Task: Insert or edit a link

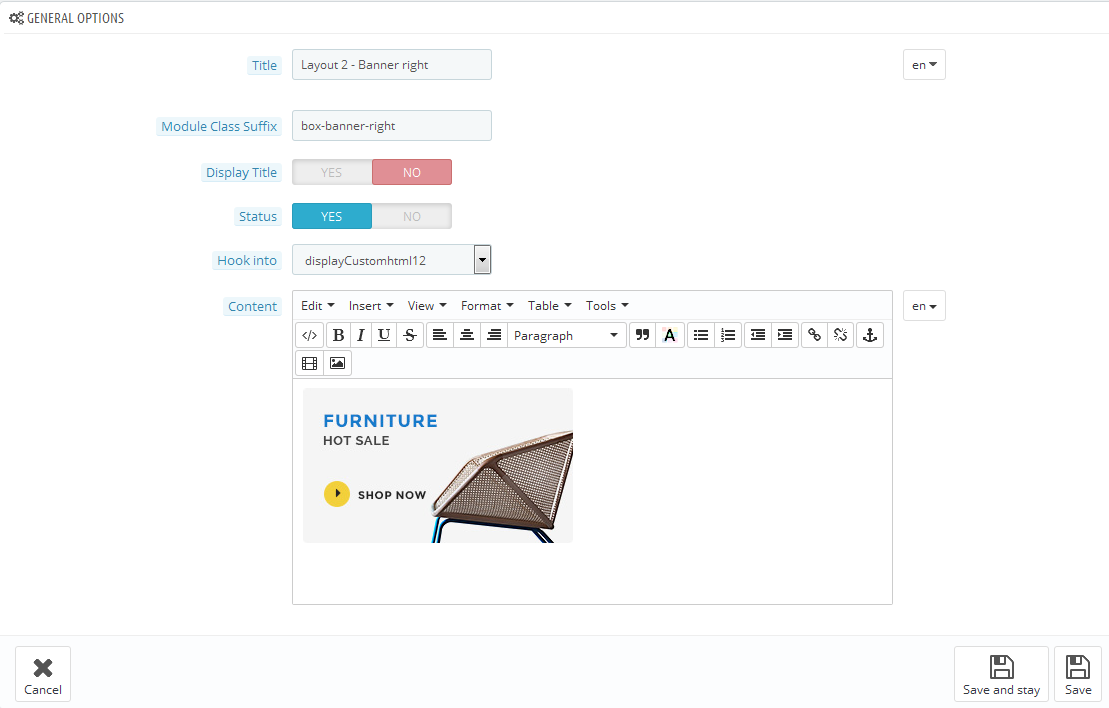Action: tap(815, 335)
